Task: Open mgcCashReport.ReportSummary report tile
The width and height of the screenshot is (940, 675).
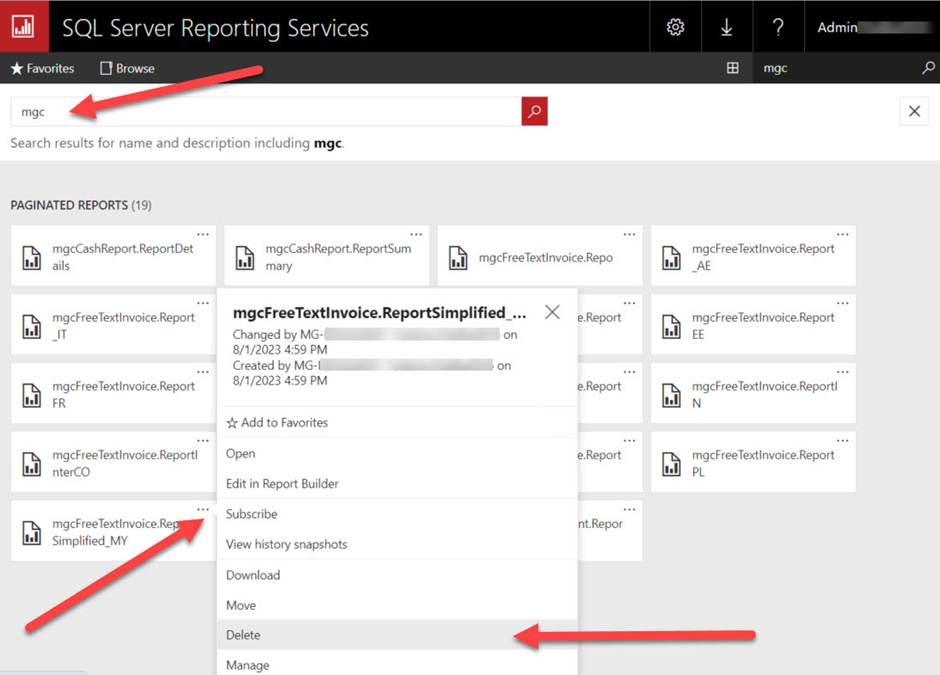Action: [x=327, y=256]
